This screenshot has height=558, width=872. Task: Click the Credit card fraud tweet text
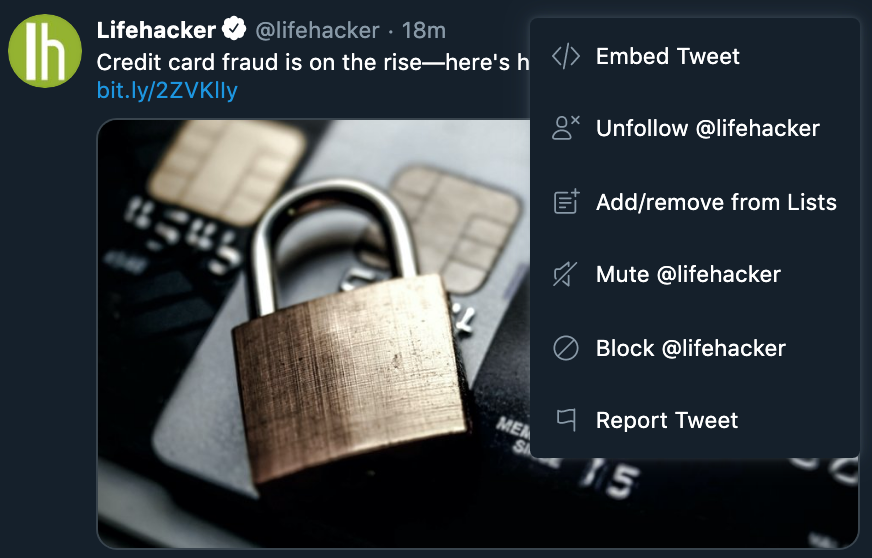coord(313,62)
